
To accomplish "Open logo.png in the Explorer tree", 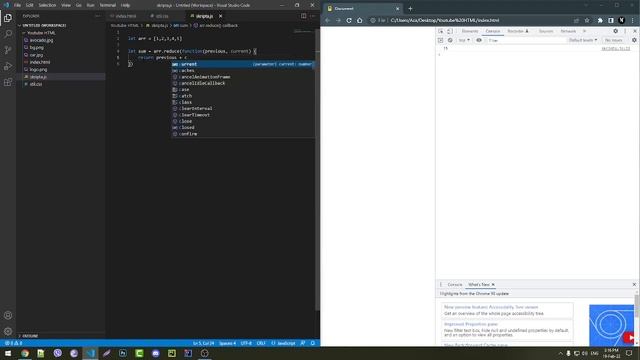I will 38,69.
